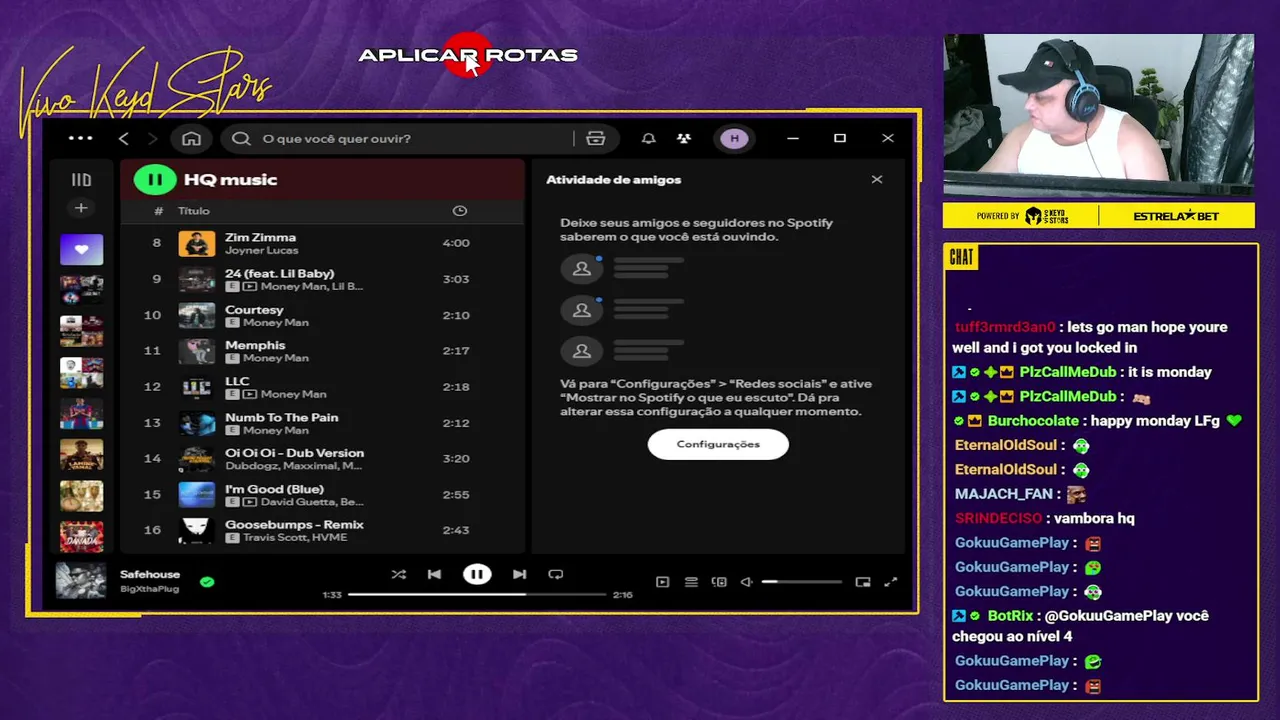Open the miniplayer icon

[863, 582]
